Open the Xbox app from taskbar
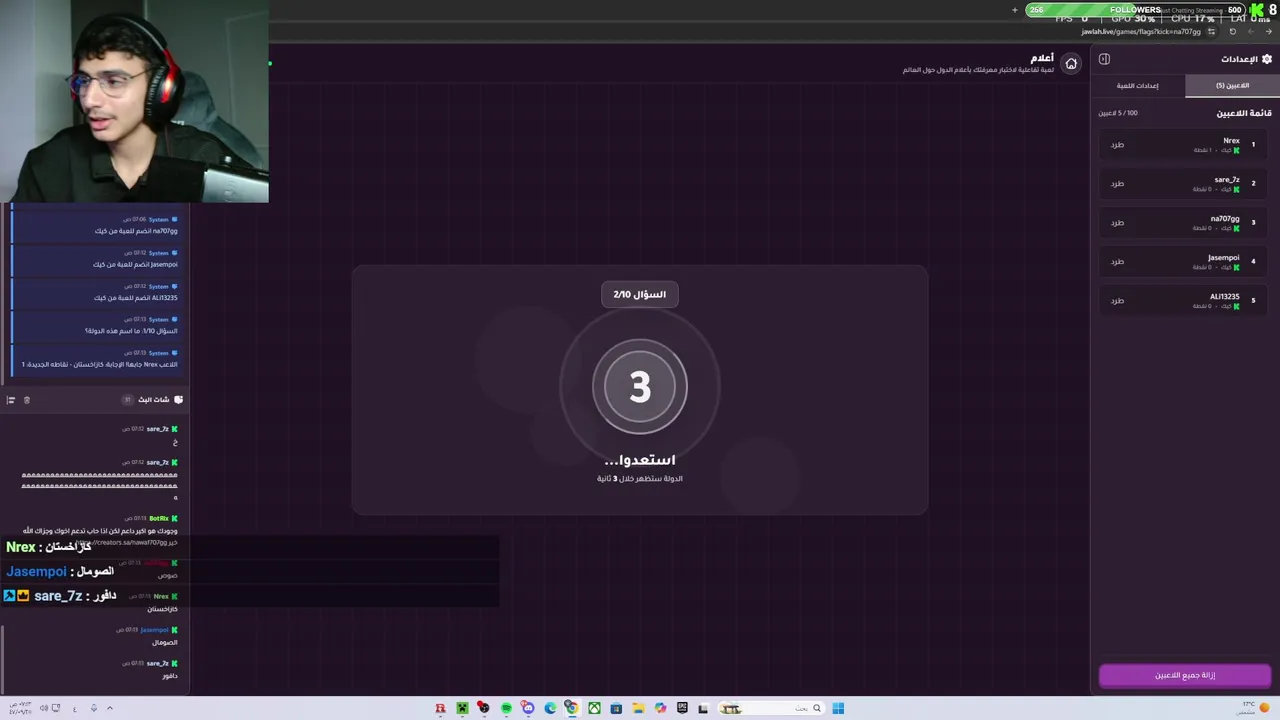Screen dimensions: 1280x720 (594, 708)
